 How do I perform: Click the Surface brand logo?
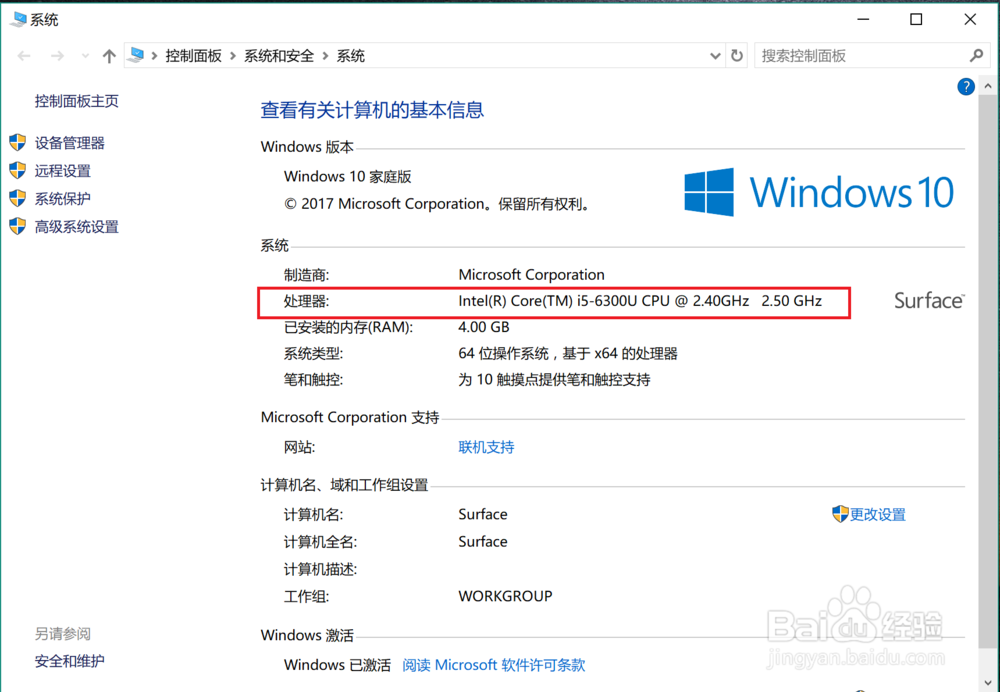pos(929,300)
